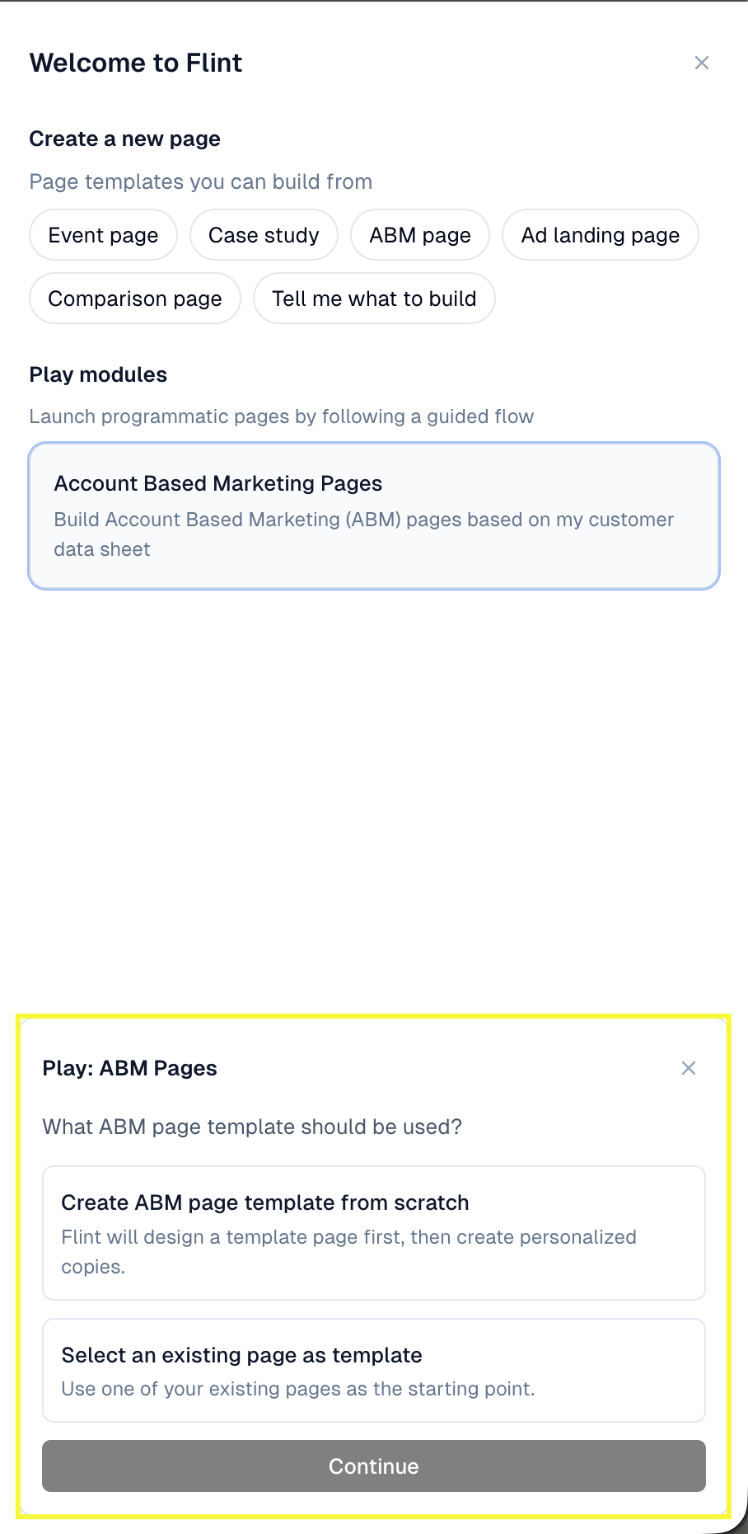Choose the Comparison page template

coord(135,298)
